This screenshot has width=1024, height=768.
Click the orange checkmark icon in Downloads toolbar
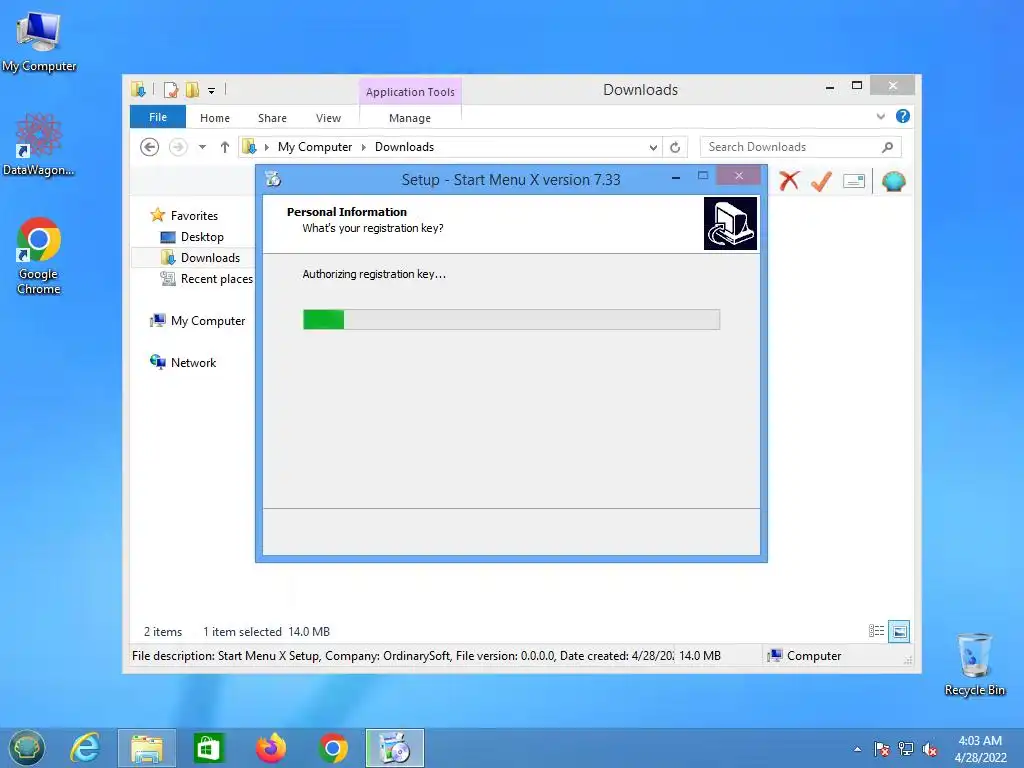click(x=821, y=181)
